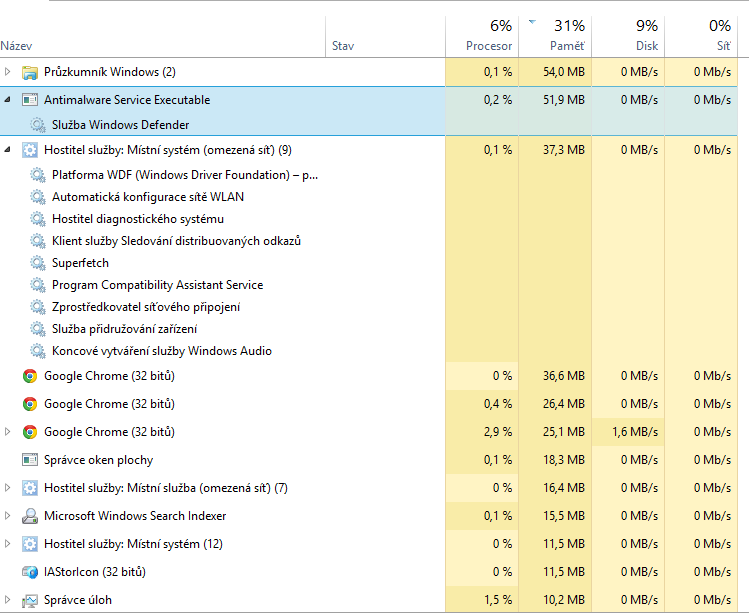
Task: Sort the list by Název column
Action: coord(16,46)
